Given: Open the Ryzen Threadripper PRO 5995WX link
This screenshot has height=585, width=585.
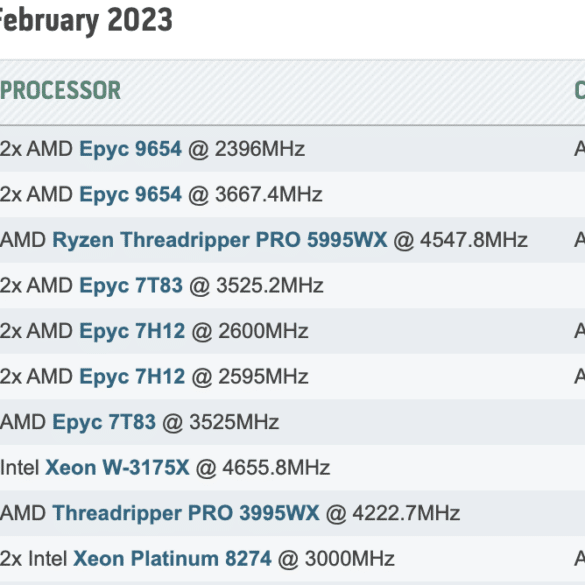Looking at the screenshot, I should coord(219,240).
